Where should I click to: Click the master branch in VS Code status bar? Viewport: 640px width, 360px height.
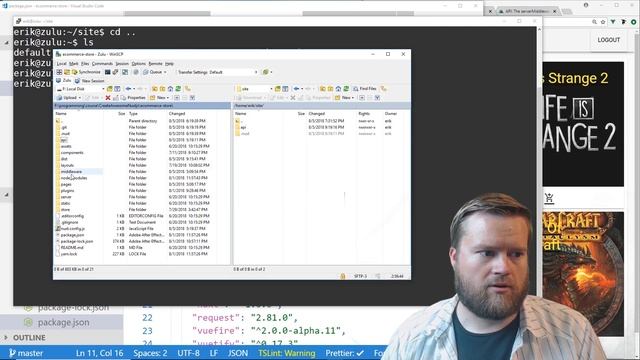click(x=26, y=353)
